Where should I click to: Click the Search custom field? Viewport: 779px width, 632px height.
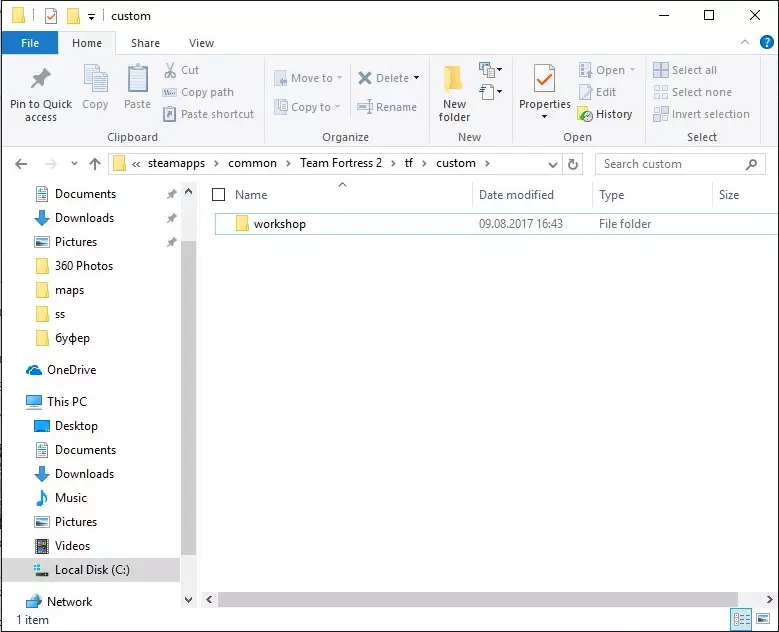pos(680,164)
